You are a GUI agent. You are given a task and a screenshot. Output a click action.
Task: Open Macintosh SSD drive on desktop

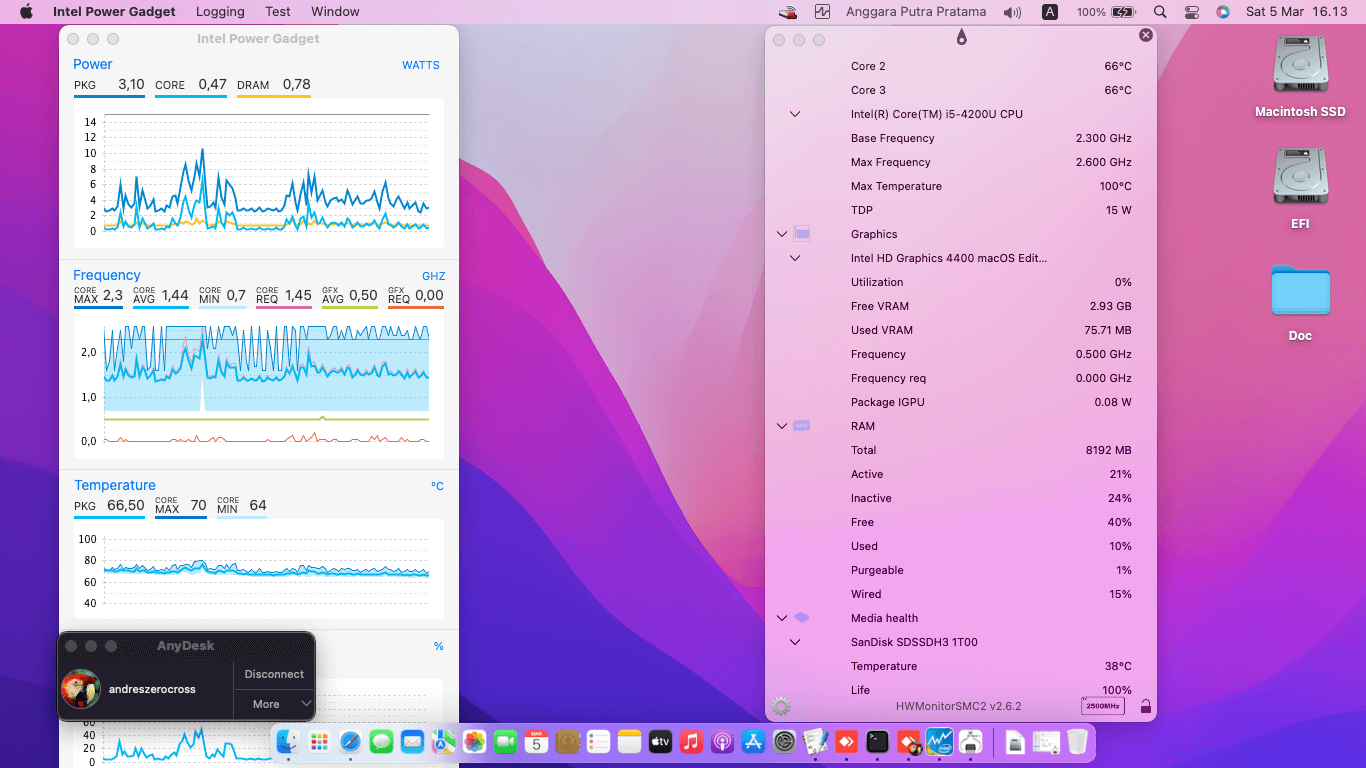pos(1300,78)
